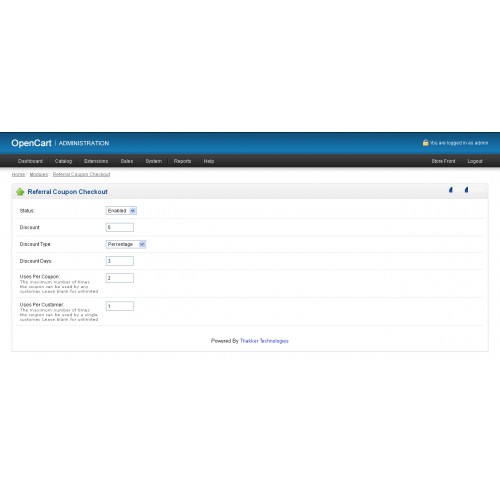
Task: Click into the Discount Days field
Action: click(x=120, y=261)
